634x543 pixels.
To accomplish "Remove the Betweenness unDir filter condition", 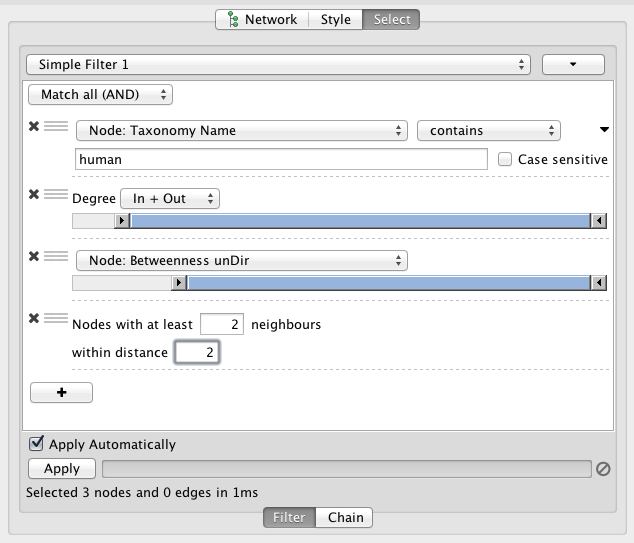I will [x=34, y=256].
